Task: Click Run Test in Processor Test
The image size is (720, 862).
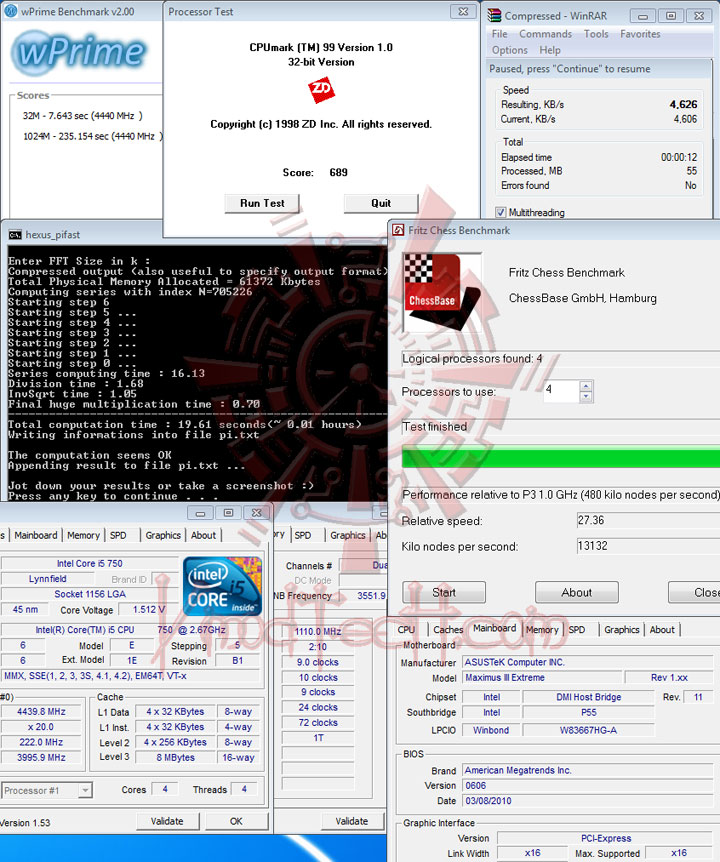Action: [x=262, y=203]
